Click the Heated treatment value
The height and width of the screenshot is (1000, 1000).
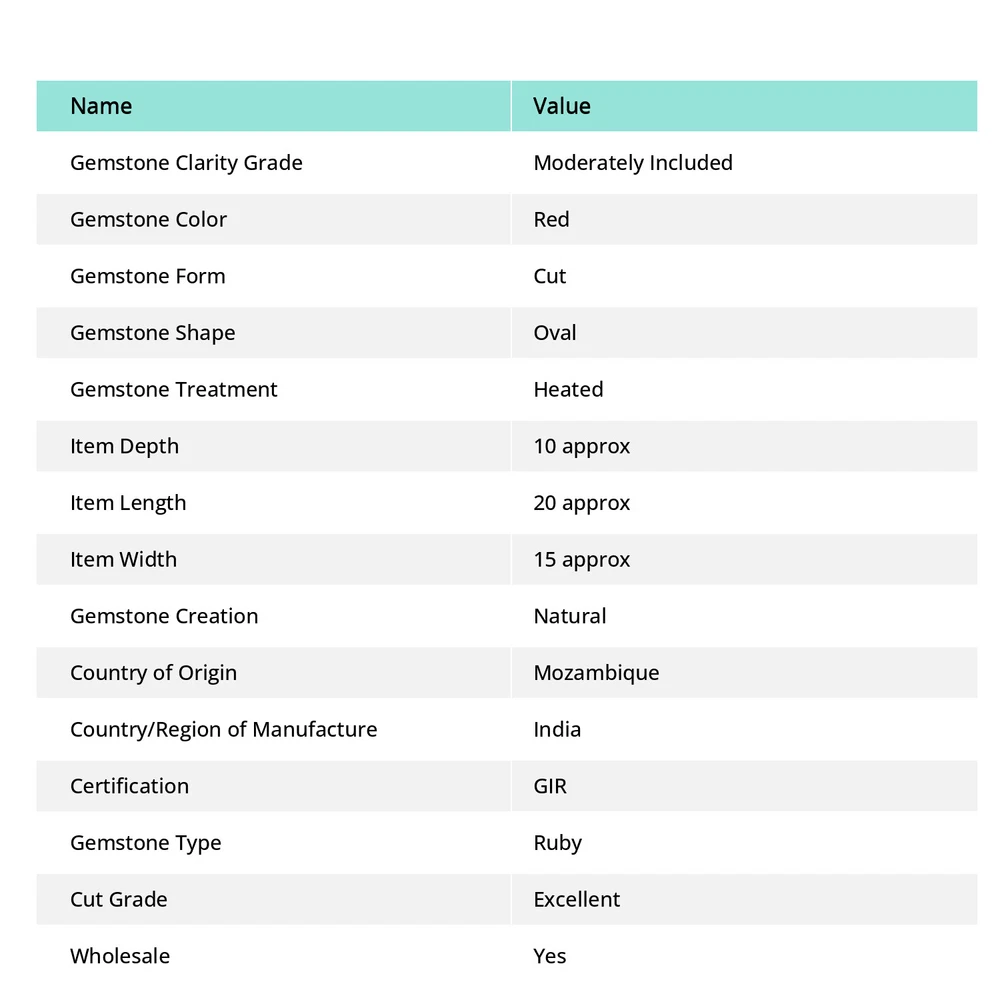click(568, 390)
